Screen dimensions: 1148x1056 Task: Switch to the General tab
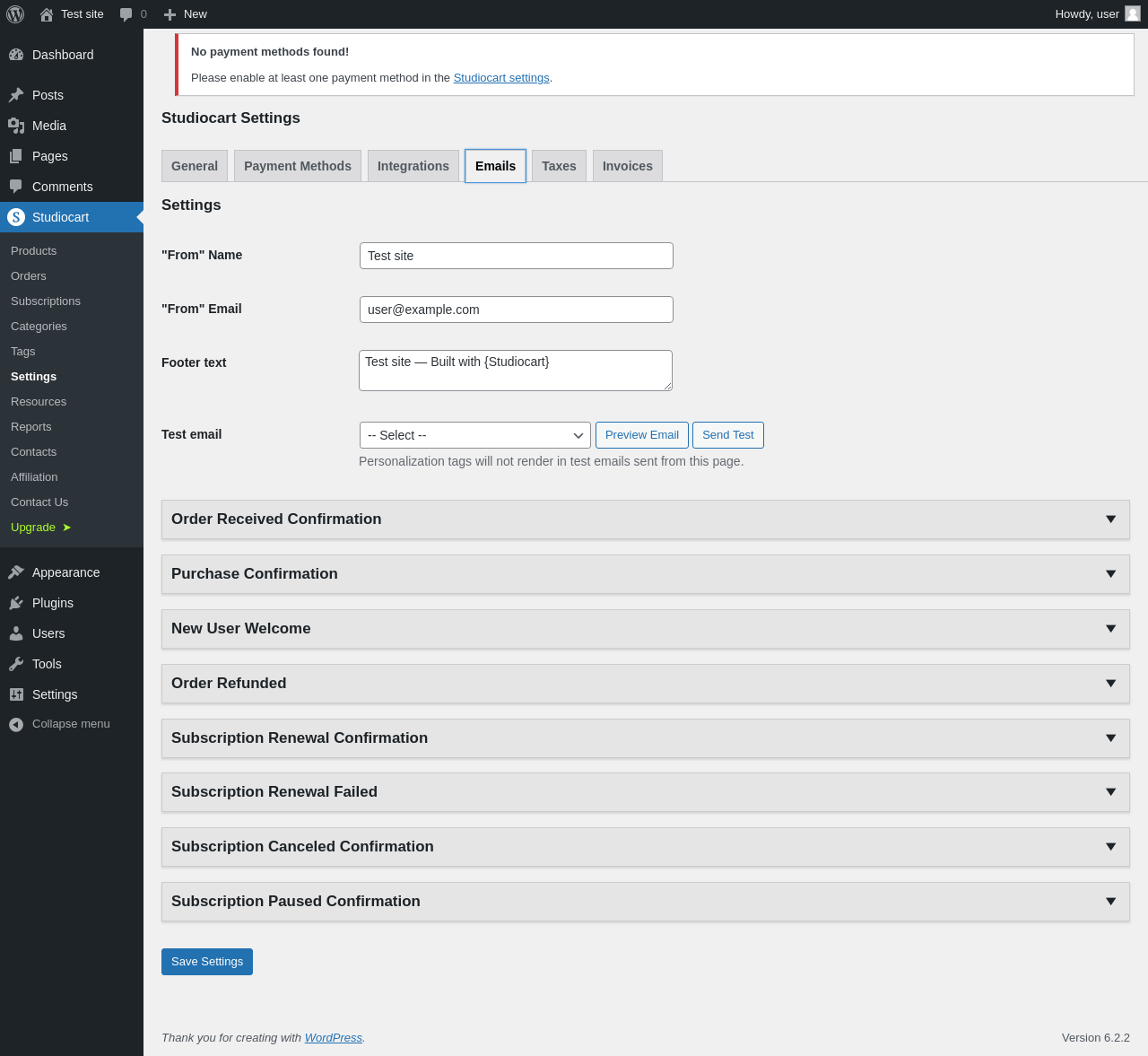tap(195, 166)
